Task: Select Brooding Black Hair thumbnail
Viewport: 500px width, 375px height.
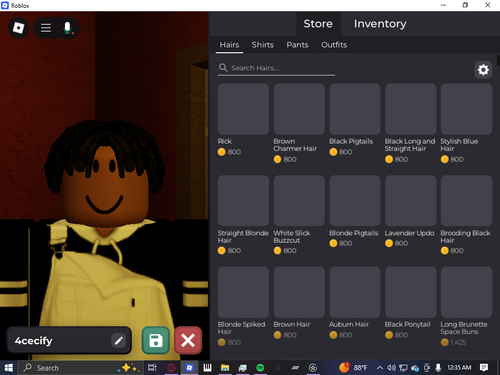Action: click(x=466, y=201)
